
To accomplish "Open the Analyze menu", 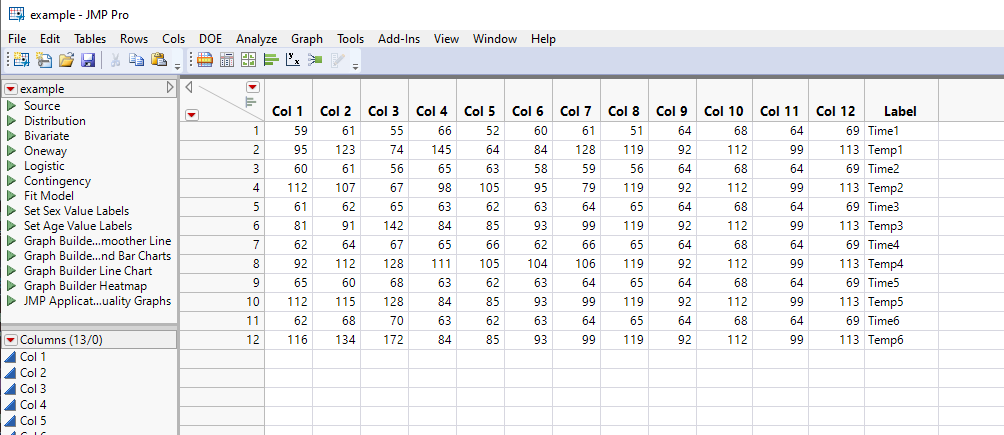I will pyautogui.click(x=256, y=39).
